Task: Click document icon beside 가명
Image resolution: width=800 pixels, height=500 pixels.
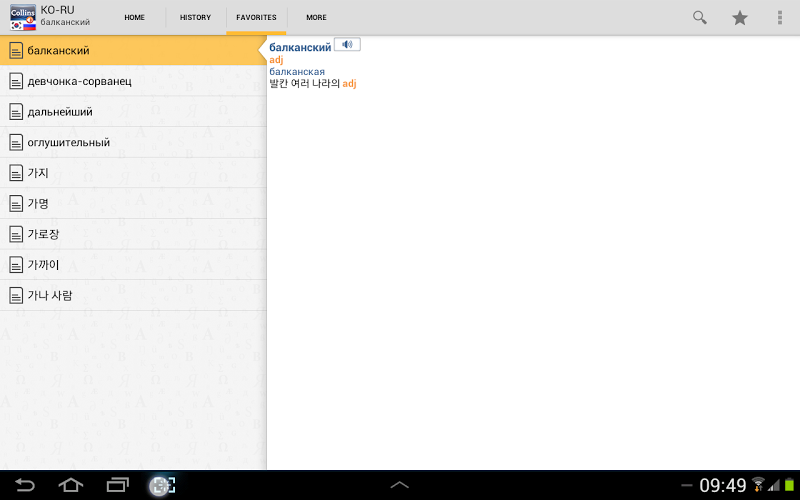Action: 16,204
